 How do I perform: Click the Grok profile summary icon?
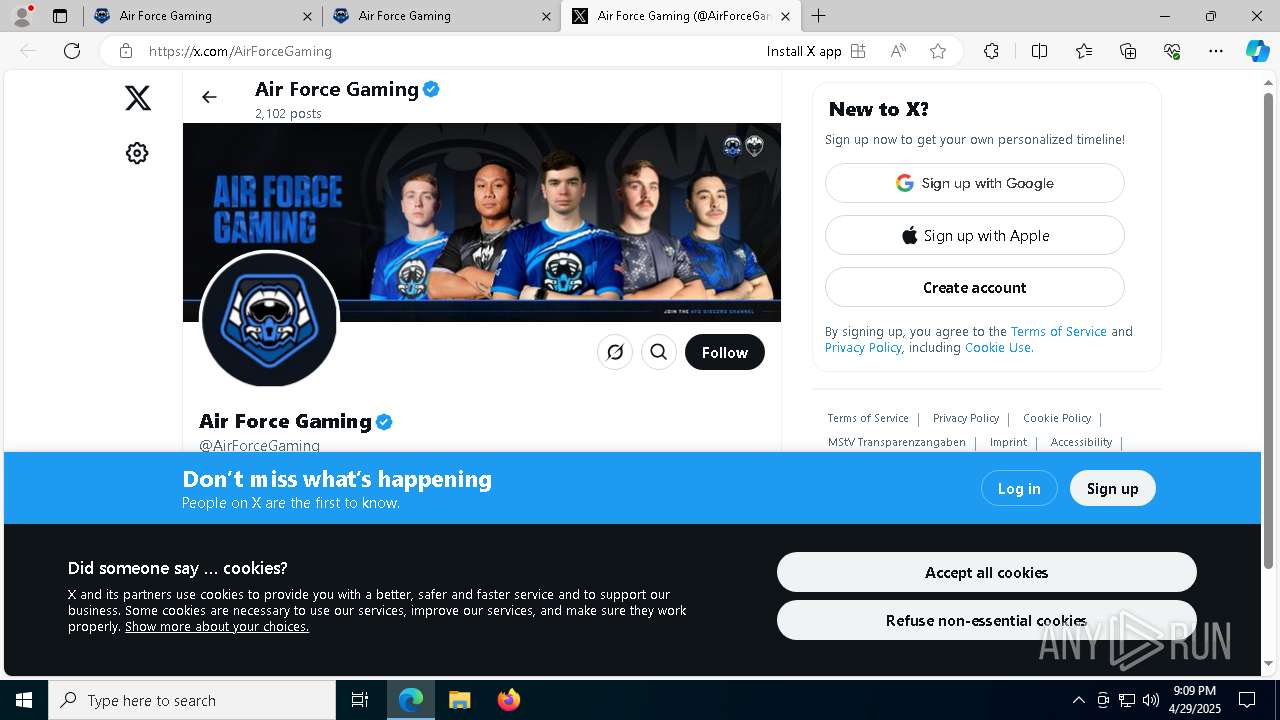click(x=615, y=352)
